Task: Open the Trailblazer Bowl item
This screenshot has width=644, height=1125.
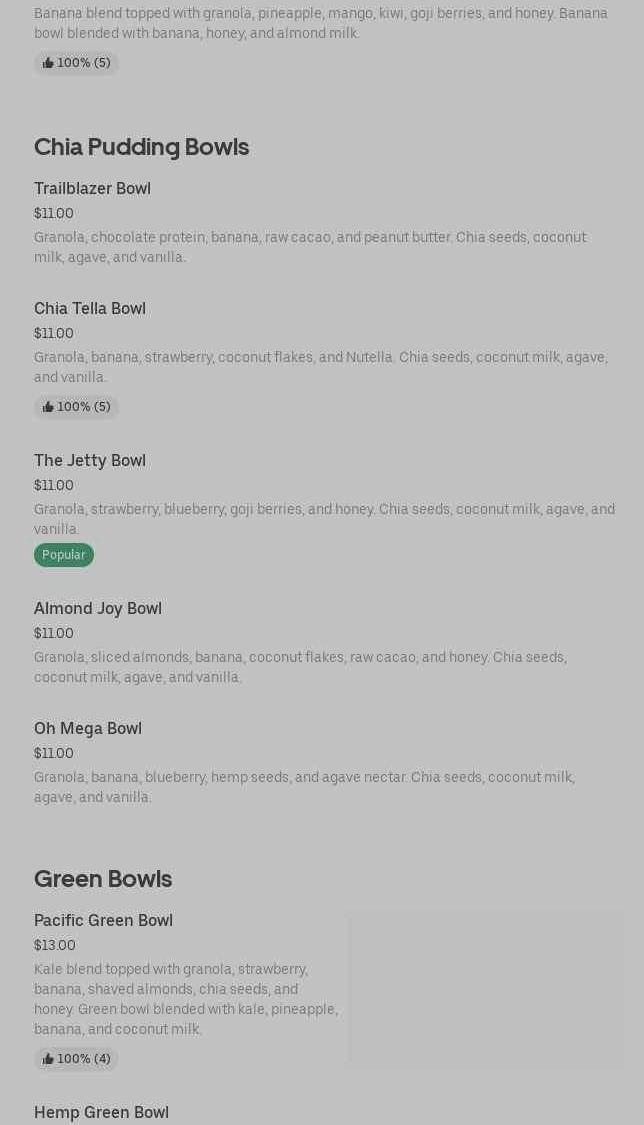Action: [92, 188]
